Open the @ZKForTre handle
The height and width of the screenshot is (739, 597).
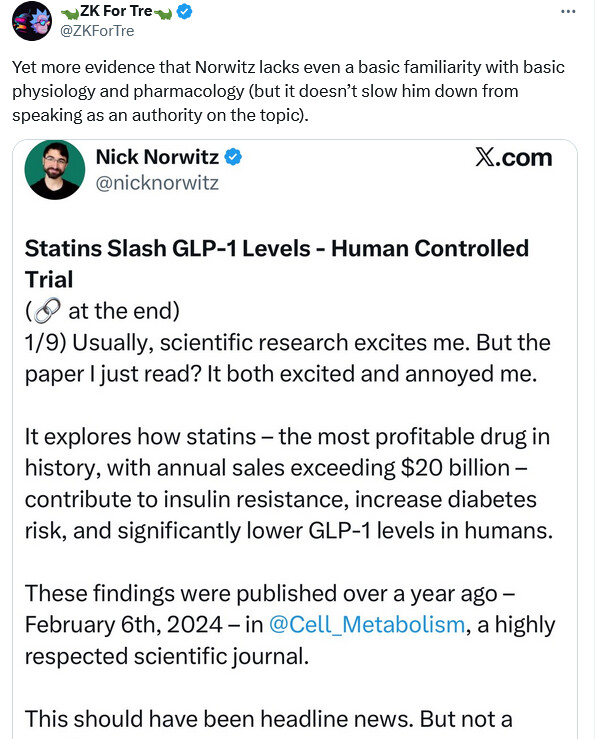coord(97,31)
